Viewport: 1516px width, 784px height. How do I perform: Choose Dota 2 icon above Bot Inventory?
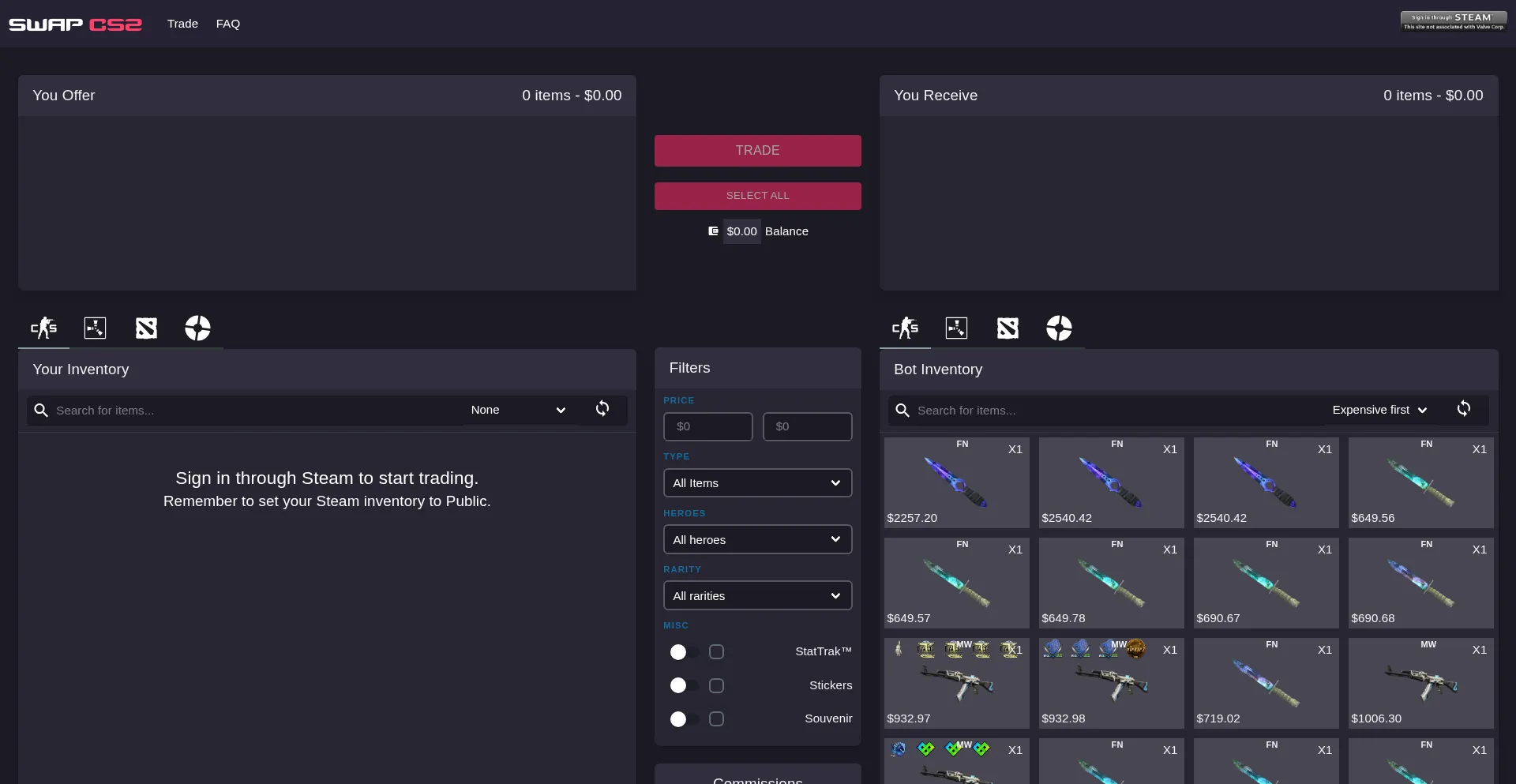pos(1008,328)
